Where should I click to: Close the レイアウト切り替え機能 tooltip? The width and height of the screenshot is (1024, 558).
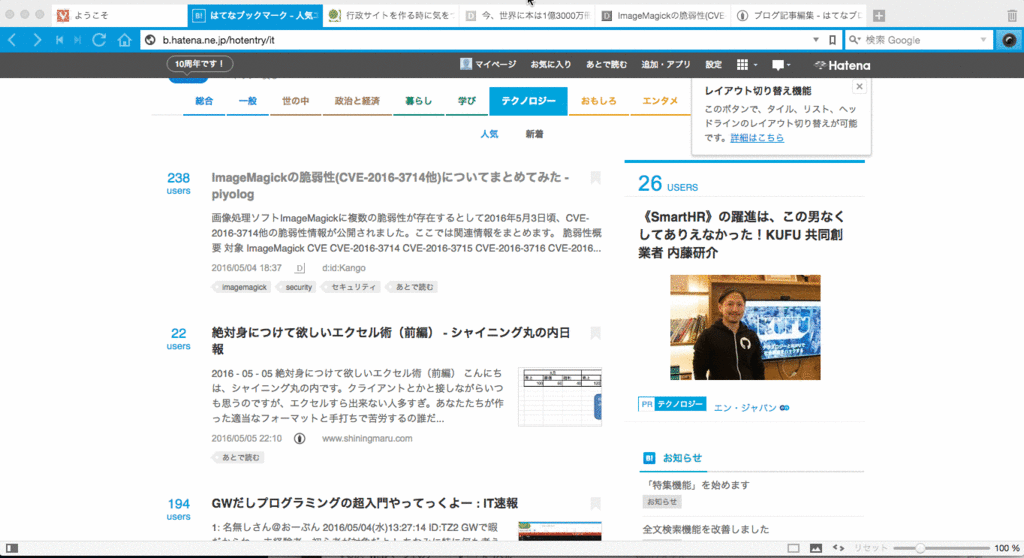point(859,86)
